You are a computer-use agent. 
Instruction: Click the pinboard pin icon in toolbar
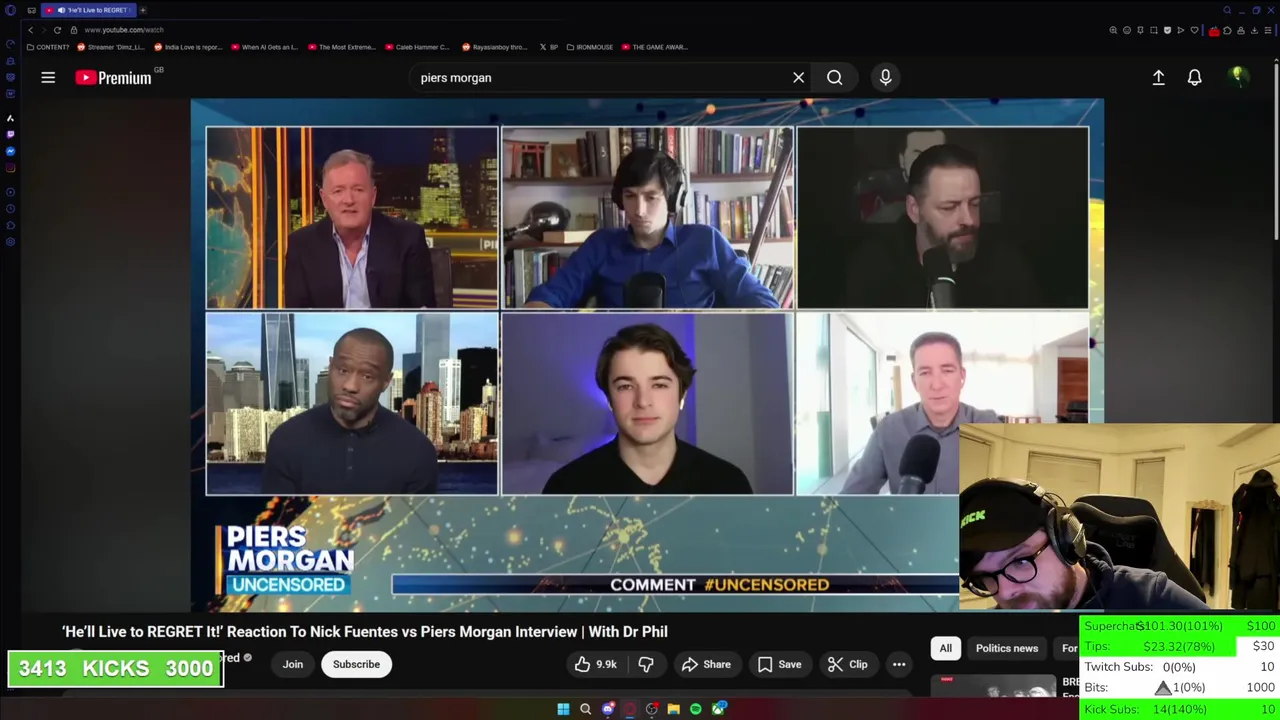1140,30
